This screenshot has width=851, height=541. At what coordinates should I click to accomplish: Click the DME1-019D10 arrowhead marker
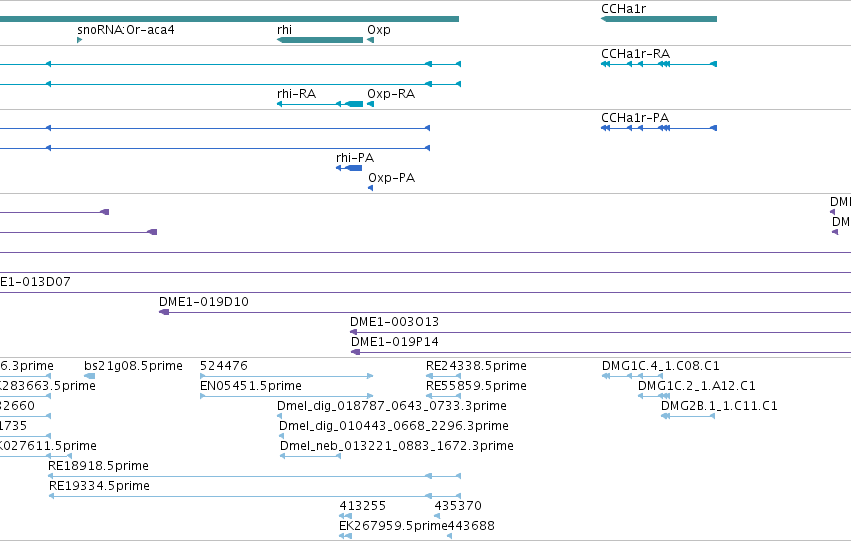point(164,312)
